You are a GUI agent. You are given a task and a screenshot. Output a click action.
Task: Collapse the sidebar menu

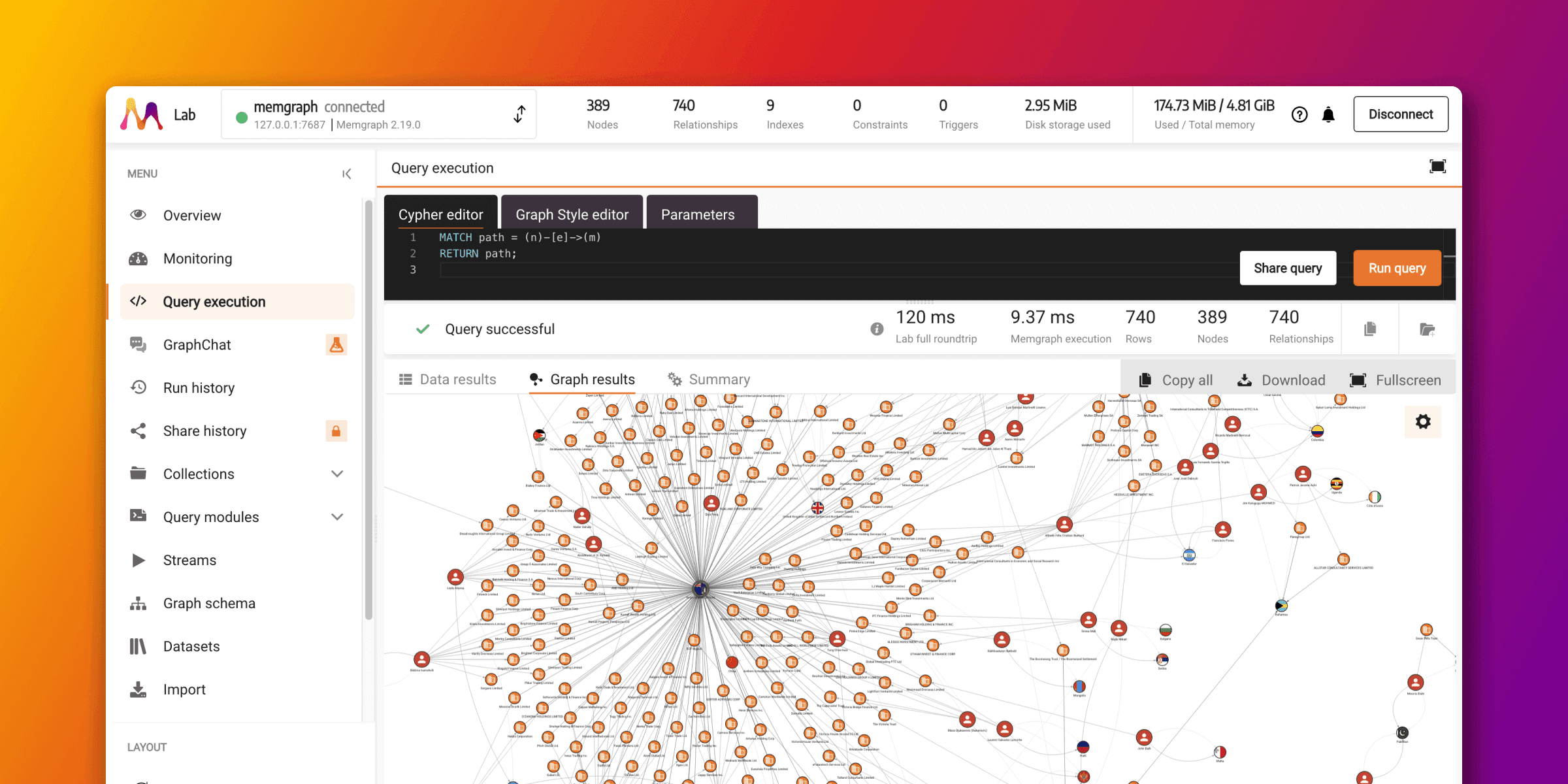(346, 174)
